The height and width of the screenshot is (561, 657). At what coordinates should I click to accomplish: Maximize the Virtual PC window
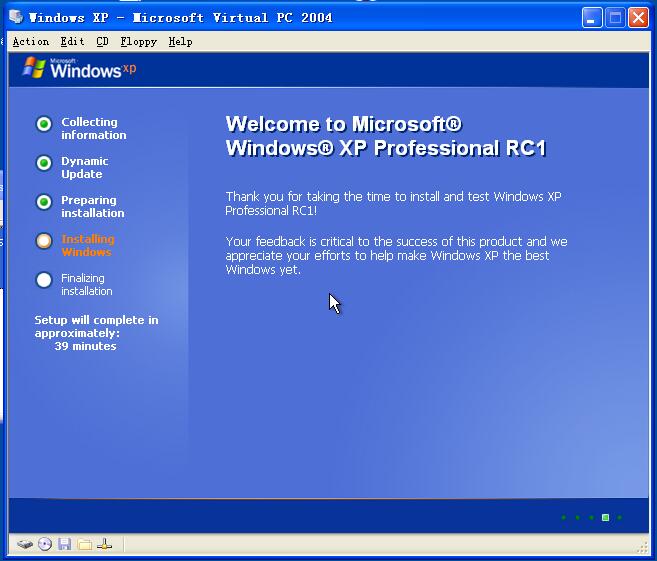click(x=615, y=18)
